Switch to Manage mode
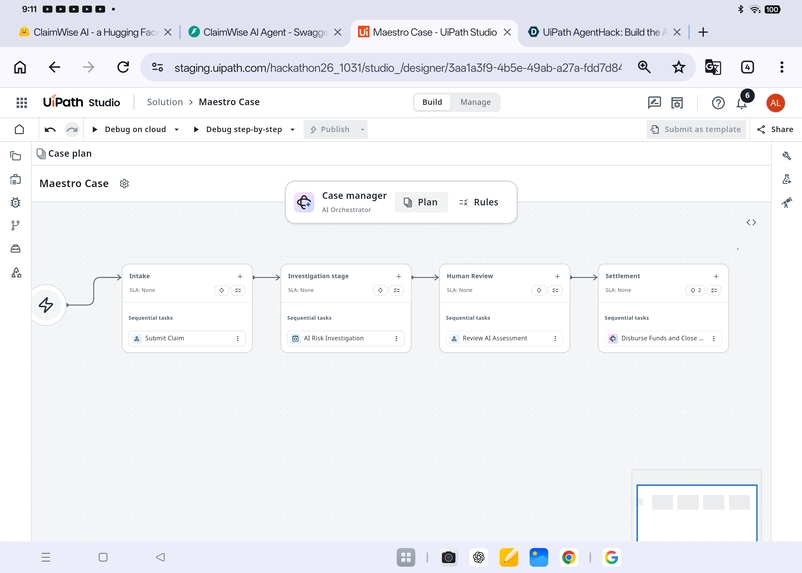 click(x=475, y=102)
